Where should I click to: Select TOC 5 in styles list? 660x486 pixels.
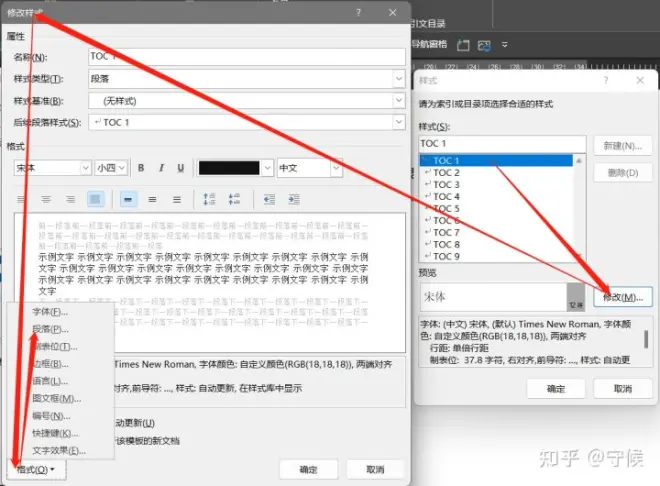point(496,209)
